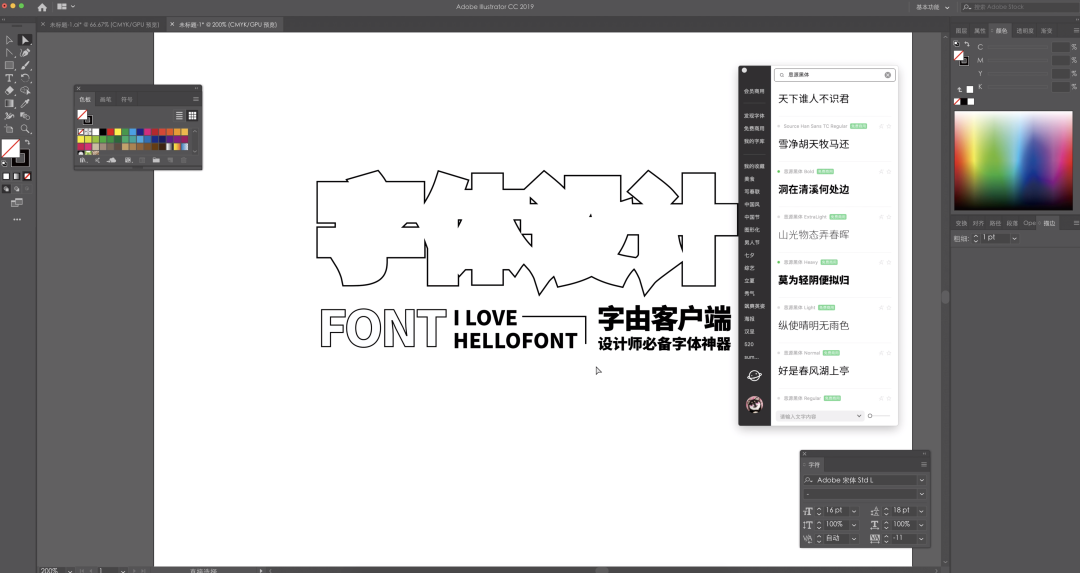Pick the Rectangle shape tool
The image size is (1080, 573).
pyautogui.click(x=9, y=65)
